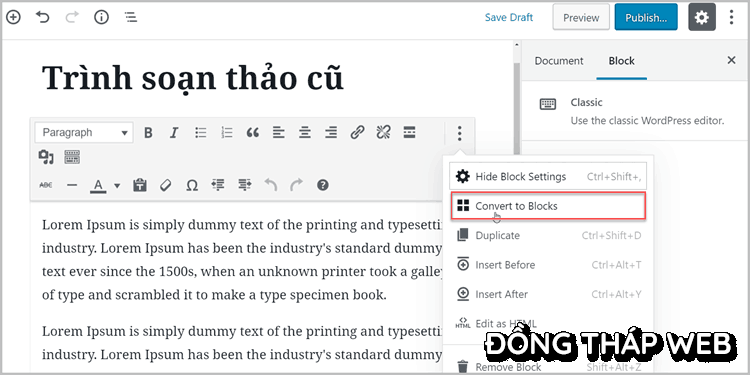Insert a horizontal line
Image resolution: width=750 pixels, height=375 pixels.
pyautogui.click(x=72, y=185)
